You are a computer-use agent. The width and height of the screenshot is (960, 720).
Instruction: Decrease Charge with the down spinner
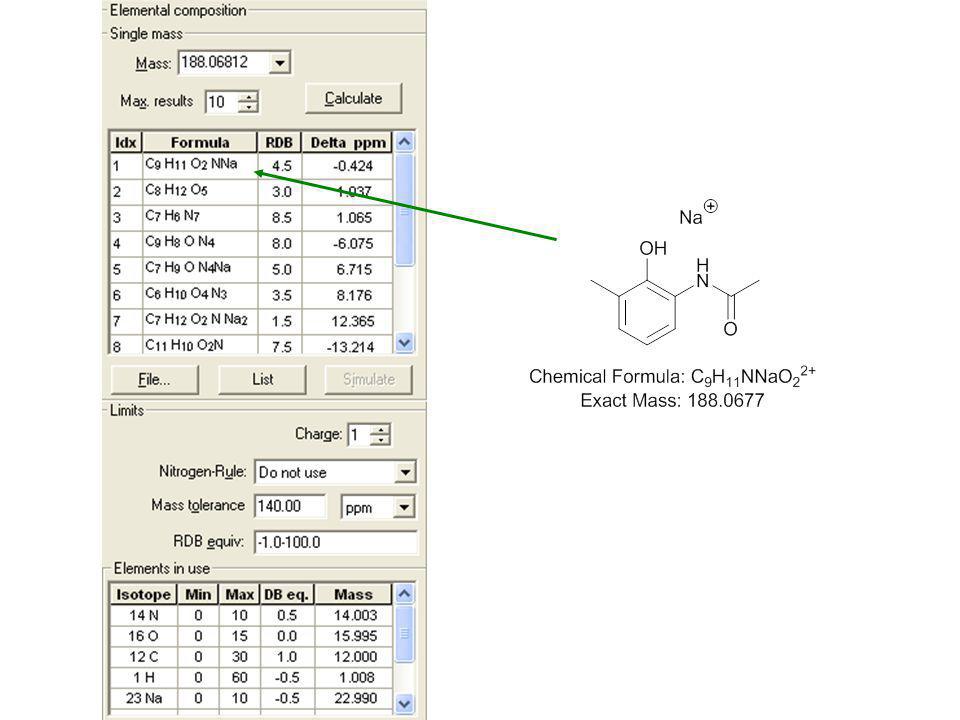click(x=381, y=441)
